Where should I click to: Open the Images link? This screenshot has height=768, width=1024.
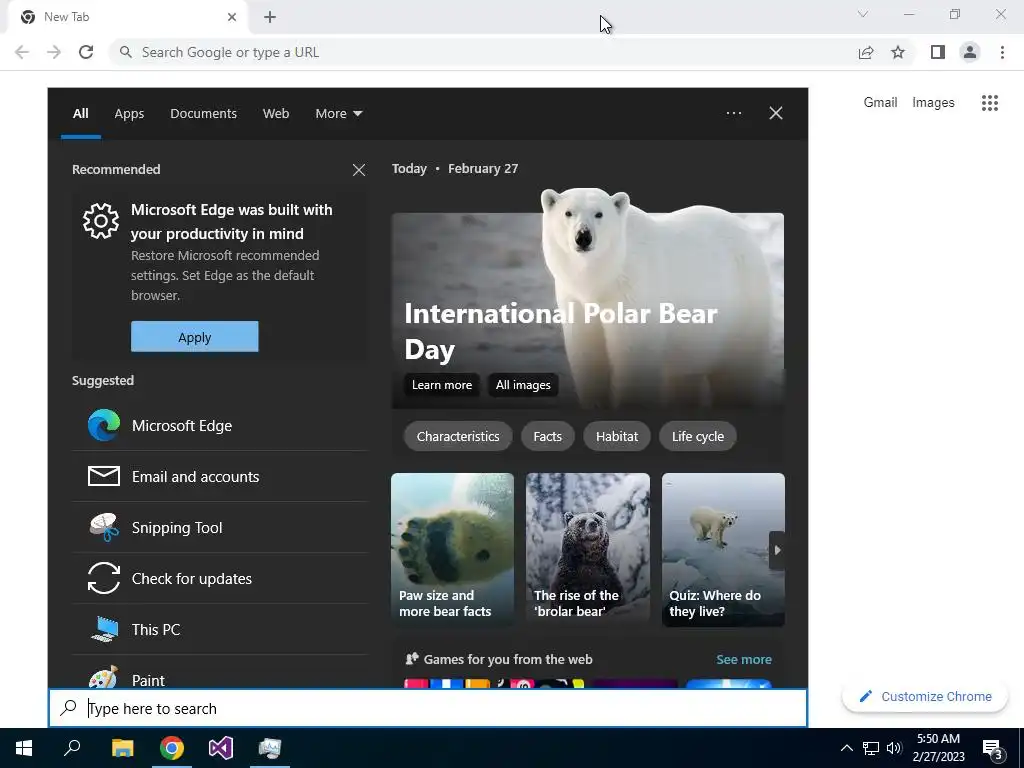coord(933,103)
